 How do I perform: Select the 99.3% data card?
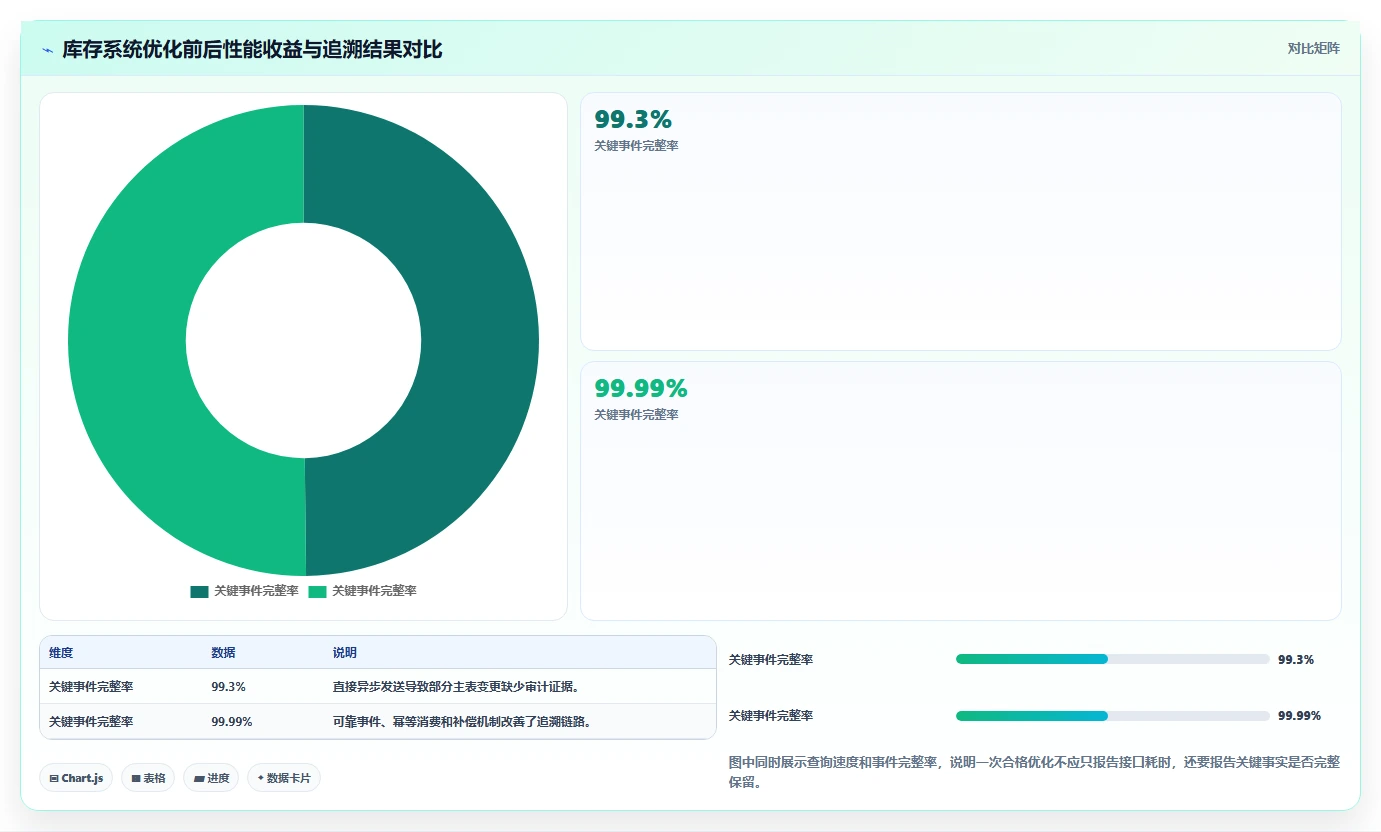(960, 221)
